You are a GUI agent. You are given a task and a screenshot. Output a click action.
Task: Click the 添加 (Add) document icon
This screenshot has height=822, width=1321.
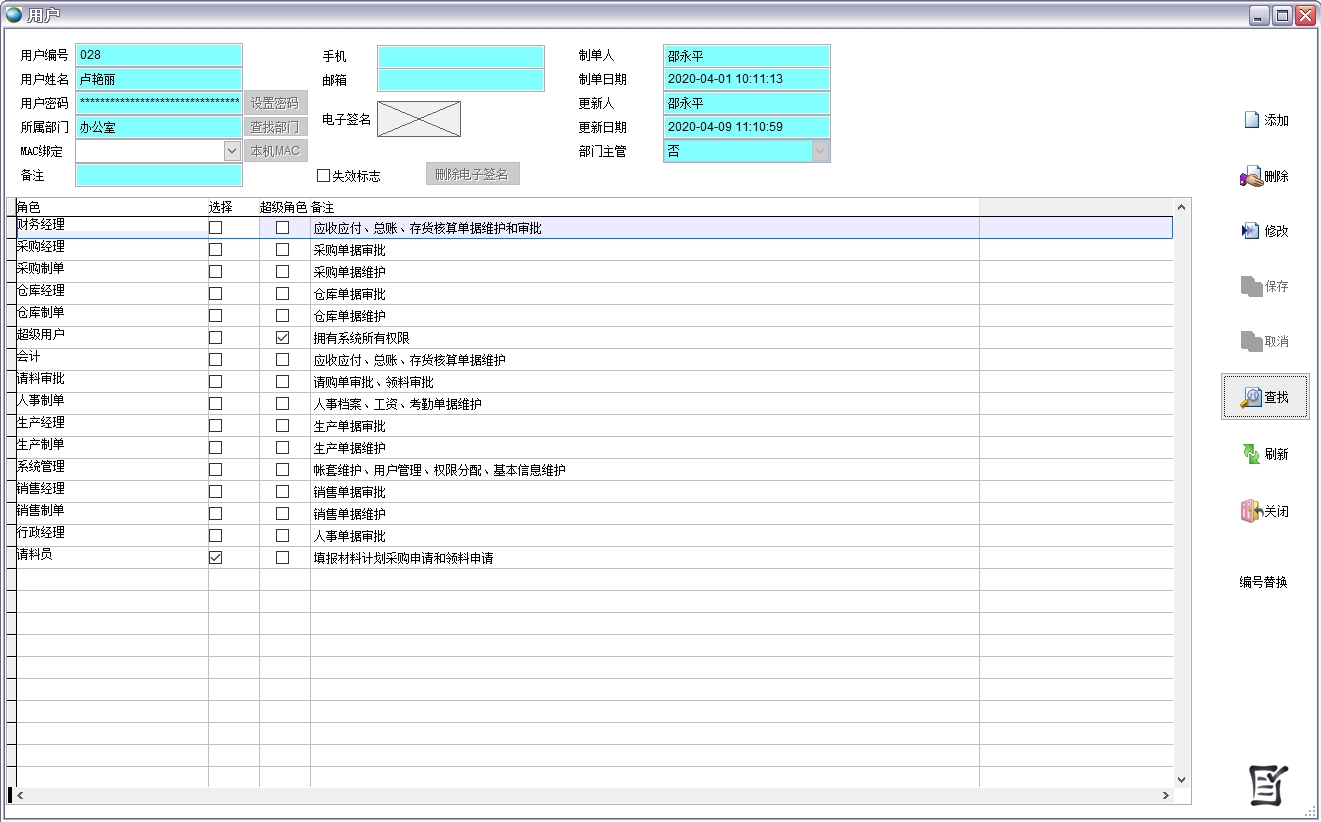[x=1251, y=120]
